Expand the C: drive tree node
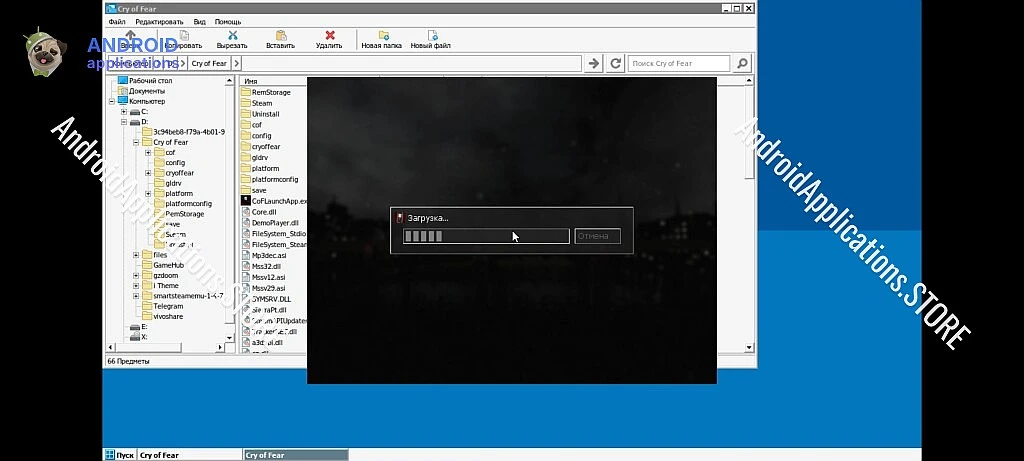This screenshot has width=1024, height=461. tap(123, 112)
